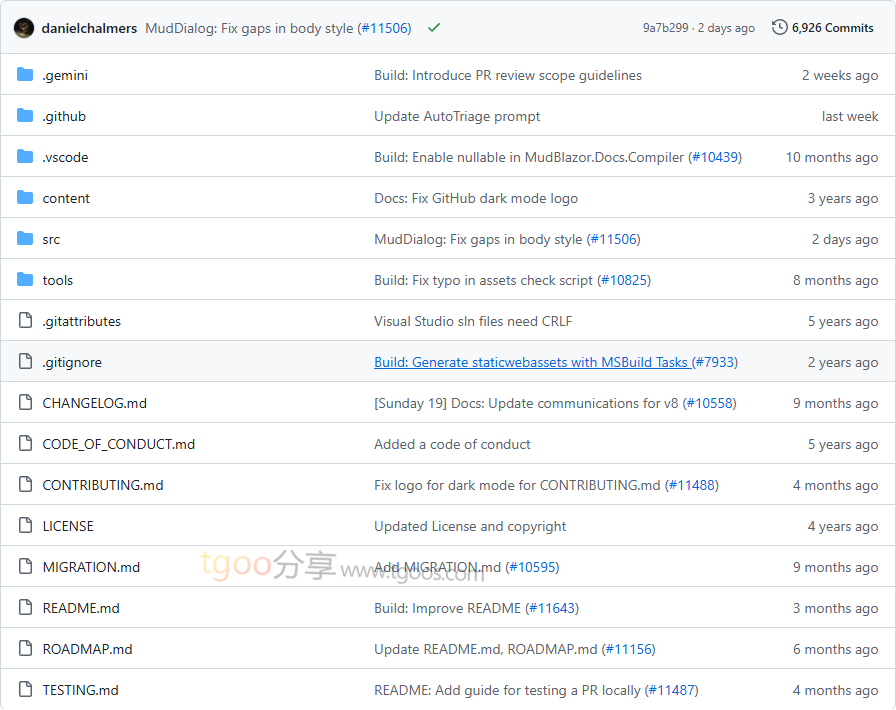Click the green commit status checkmark
This screenshot has width=896, height=710.
(433, 28)
